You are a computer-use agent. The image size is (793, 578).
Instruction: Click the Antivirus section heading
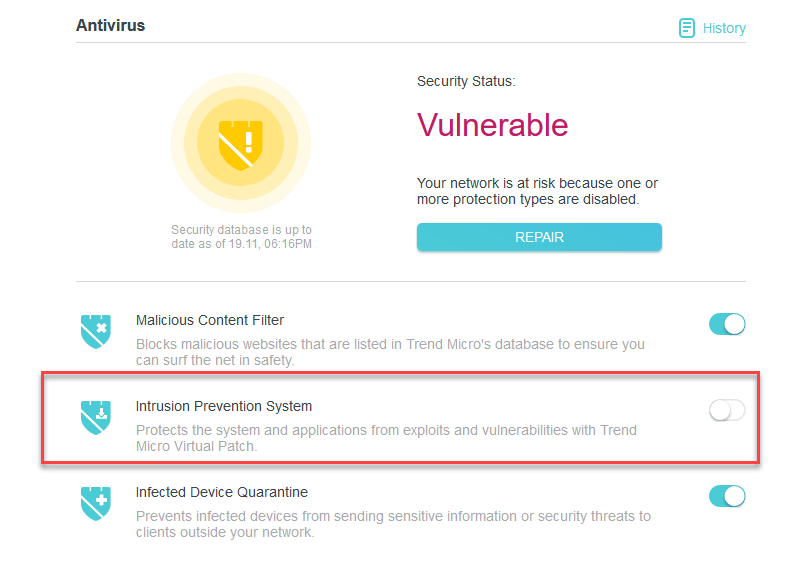110,25
